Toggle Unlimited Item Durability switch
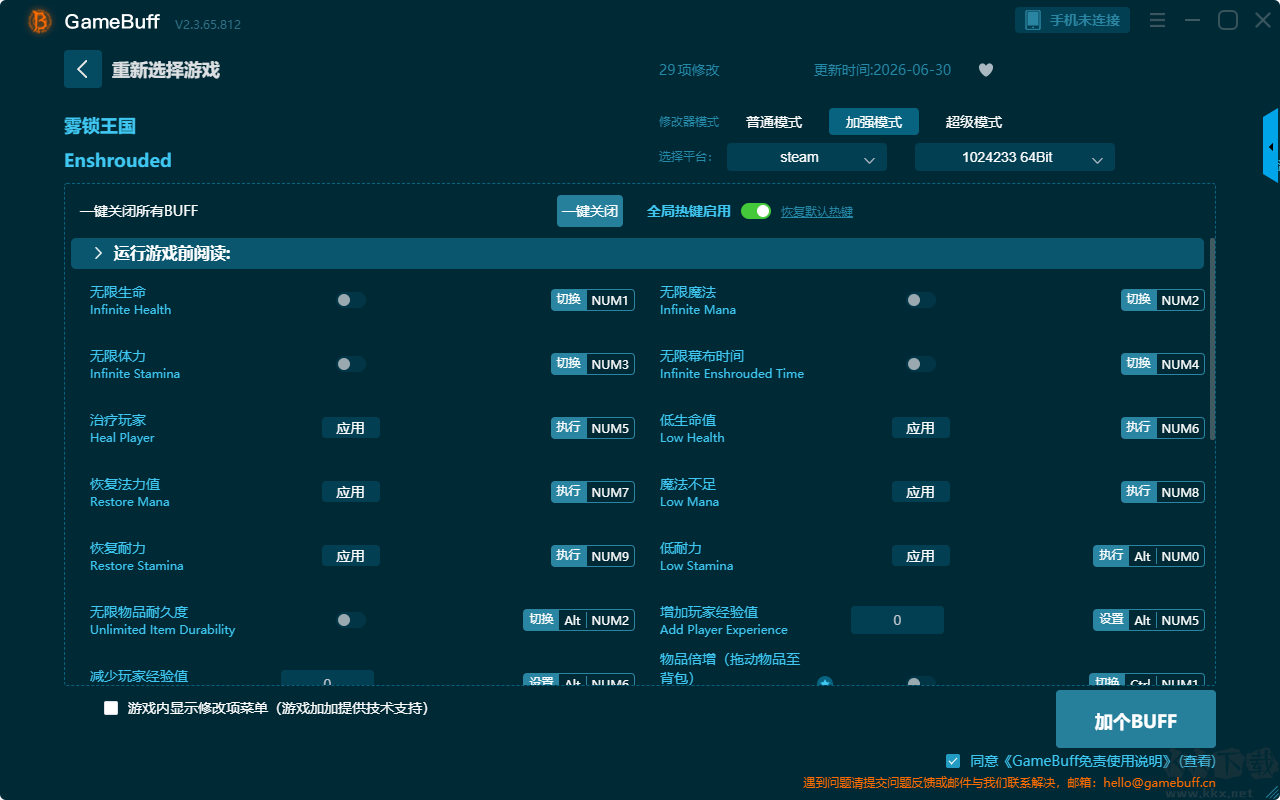Screen dimensions: 1280x800 pyautogui.click(x=351, y=620)
